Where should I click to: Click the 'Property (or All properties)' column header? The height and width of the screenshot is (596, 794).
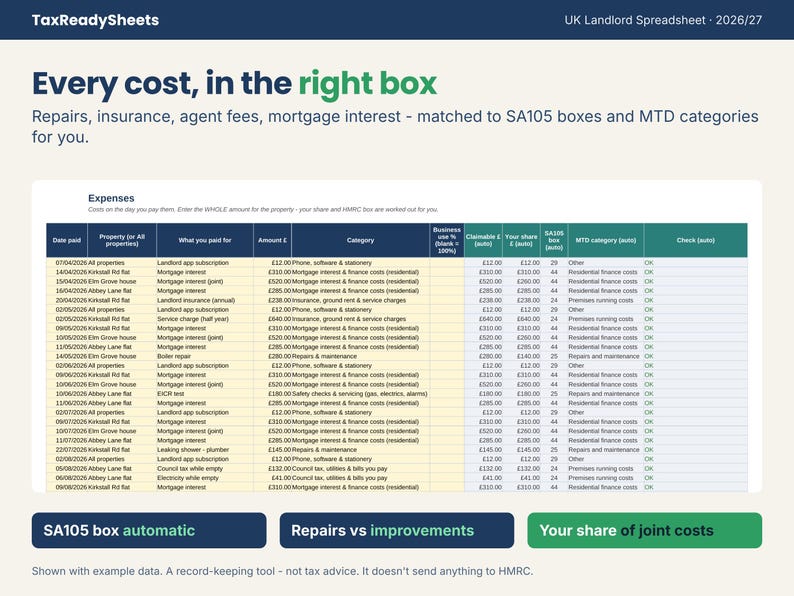click(x=122, y=240)
